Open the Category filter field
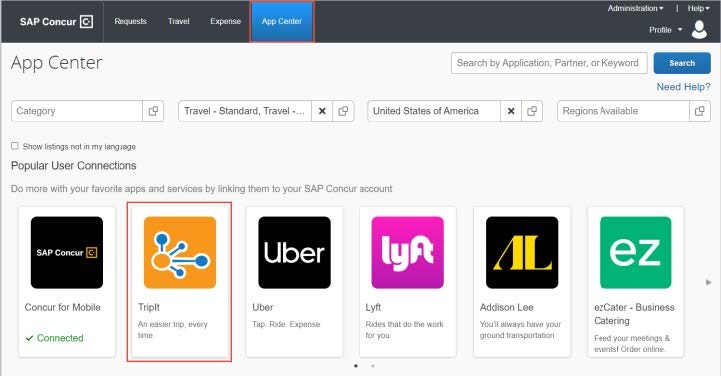Screen dimensions: 721x376 coord(77,111)
